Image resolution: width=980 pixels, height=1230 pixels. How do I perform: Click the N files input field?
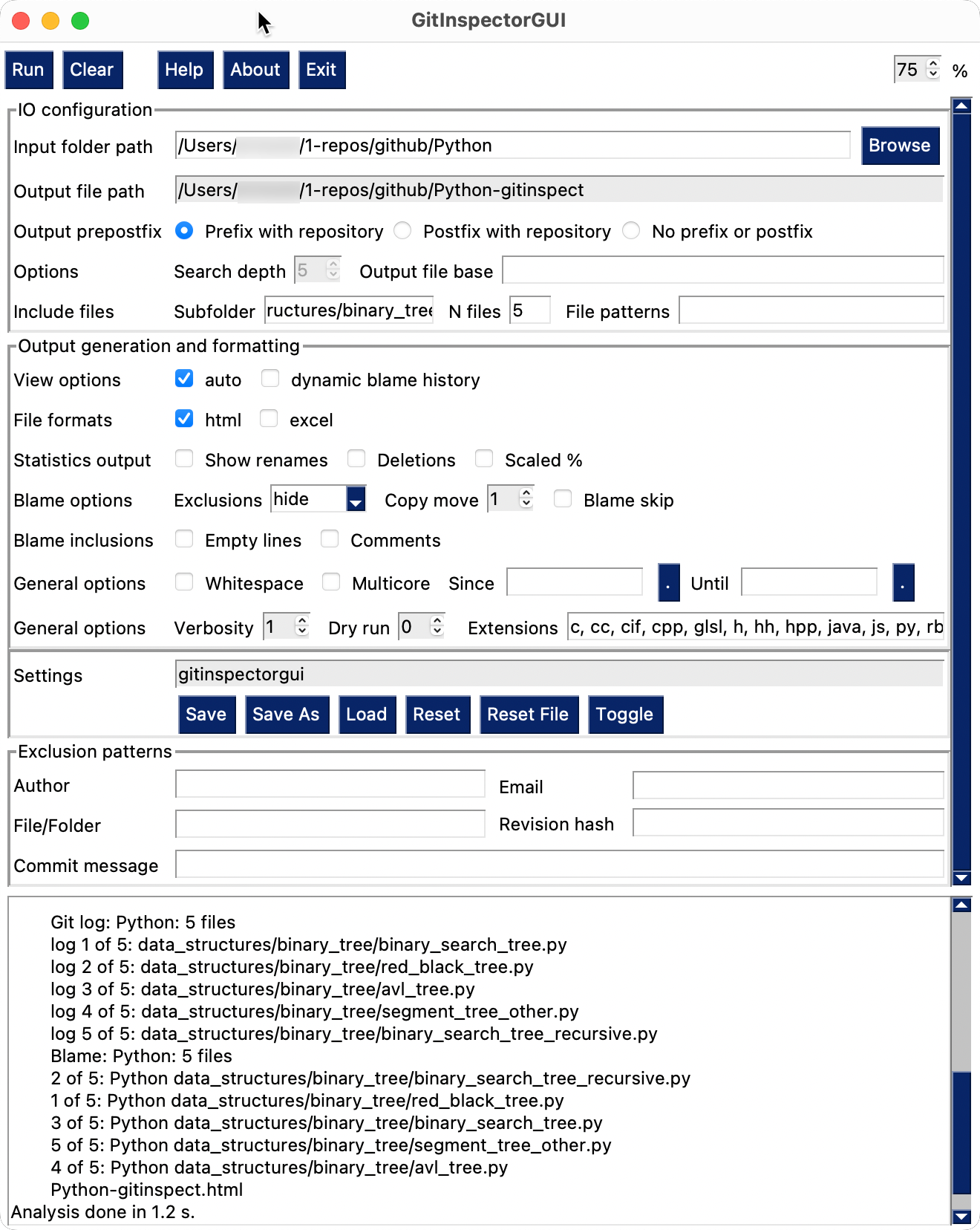[530, 310]
